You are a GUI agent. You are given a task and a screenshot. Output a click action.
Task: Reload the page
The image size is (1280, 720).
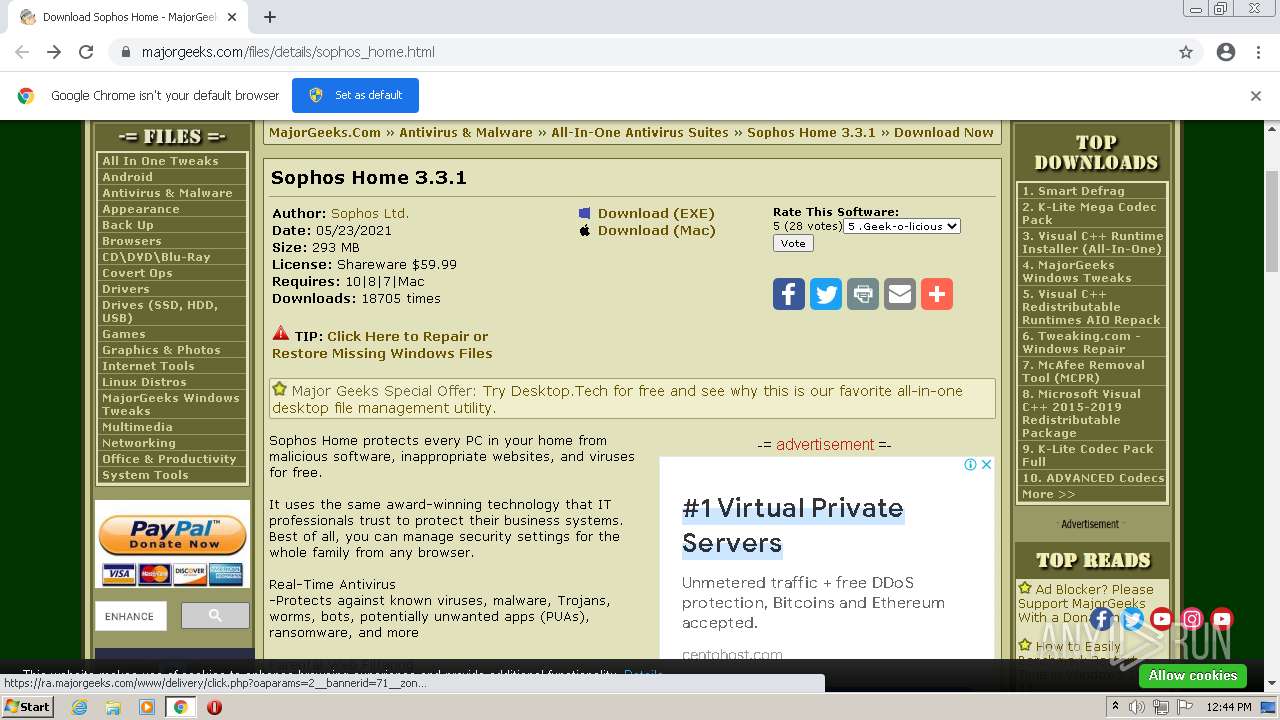[x=86, y=52]
